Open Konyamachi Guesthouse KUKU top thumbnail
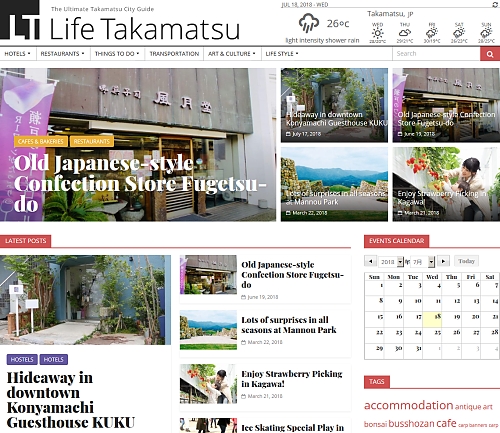Viewport: 500px width, 433px height. pyautogui.click(x=334, y=105)
